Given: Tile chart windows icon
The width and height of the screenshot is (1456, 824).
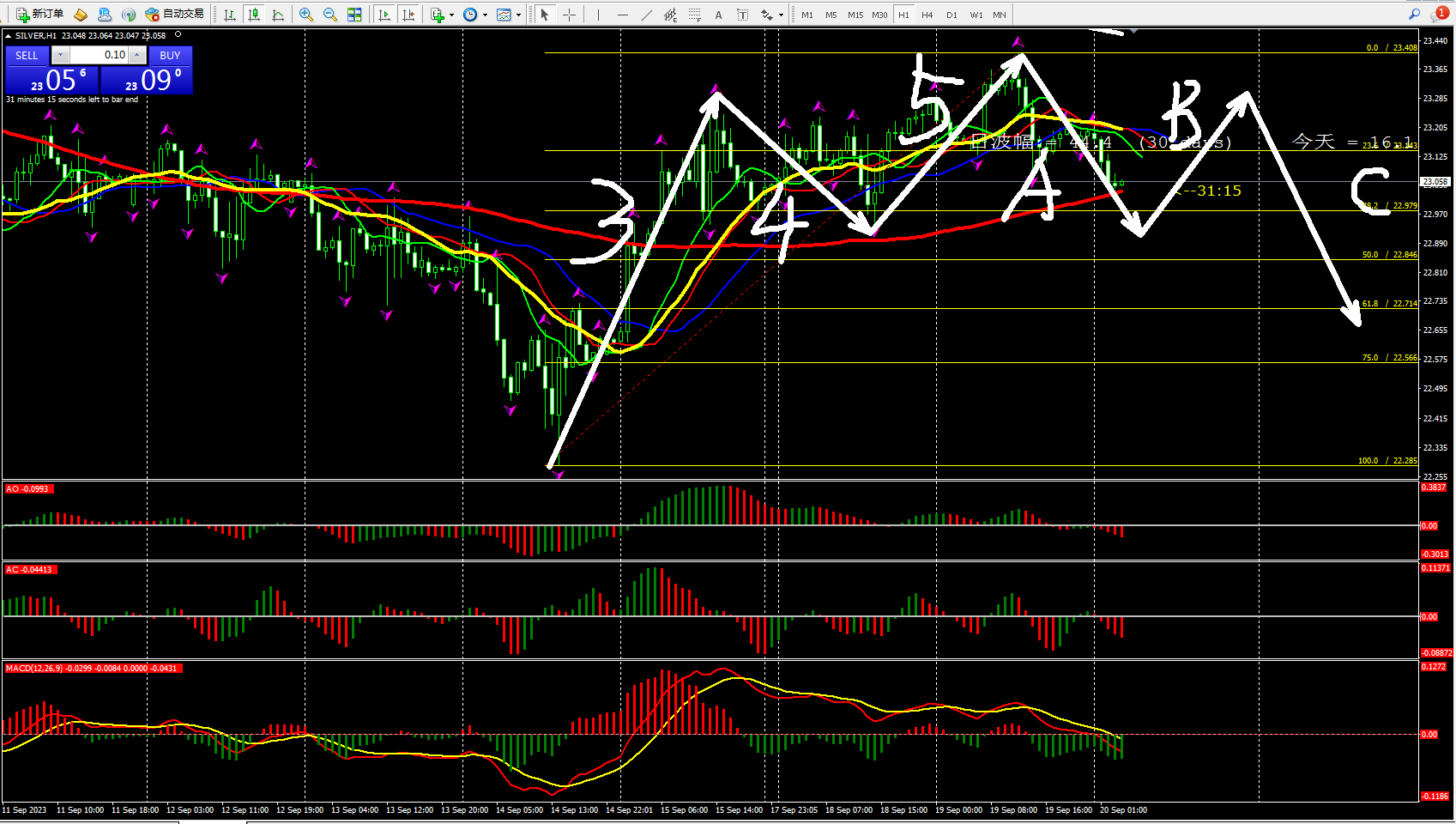Looking at the screenshot, I should (354, 15).
